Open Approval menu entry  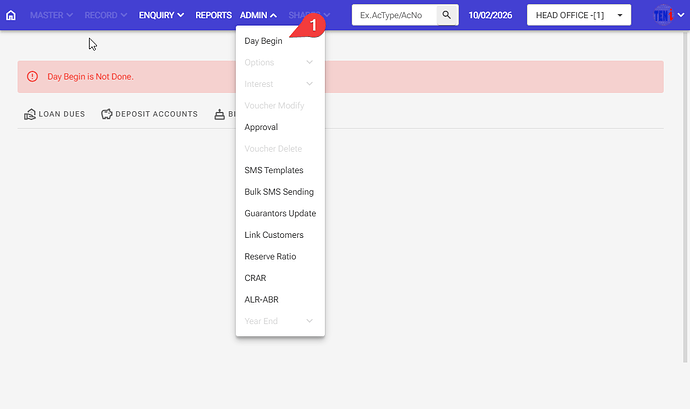tap(261, 127)
